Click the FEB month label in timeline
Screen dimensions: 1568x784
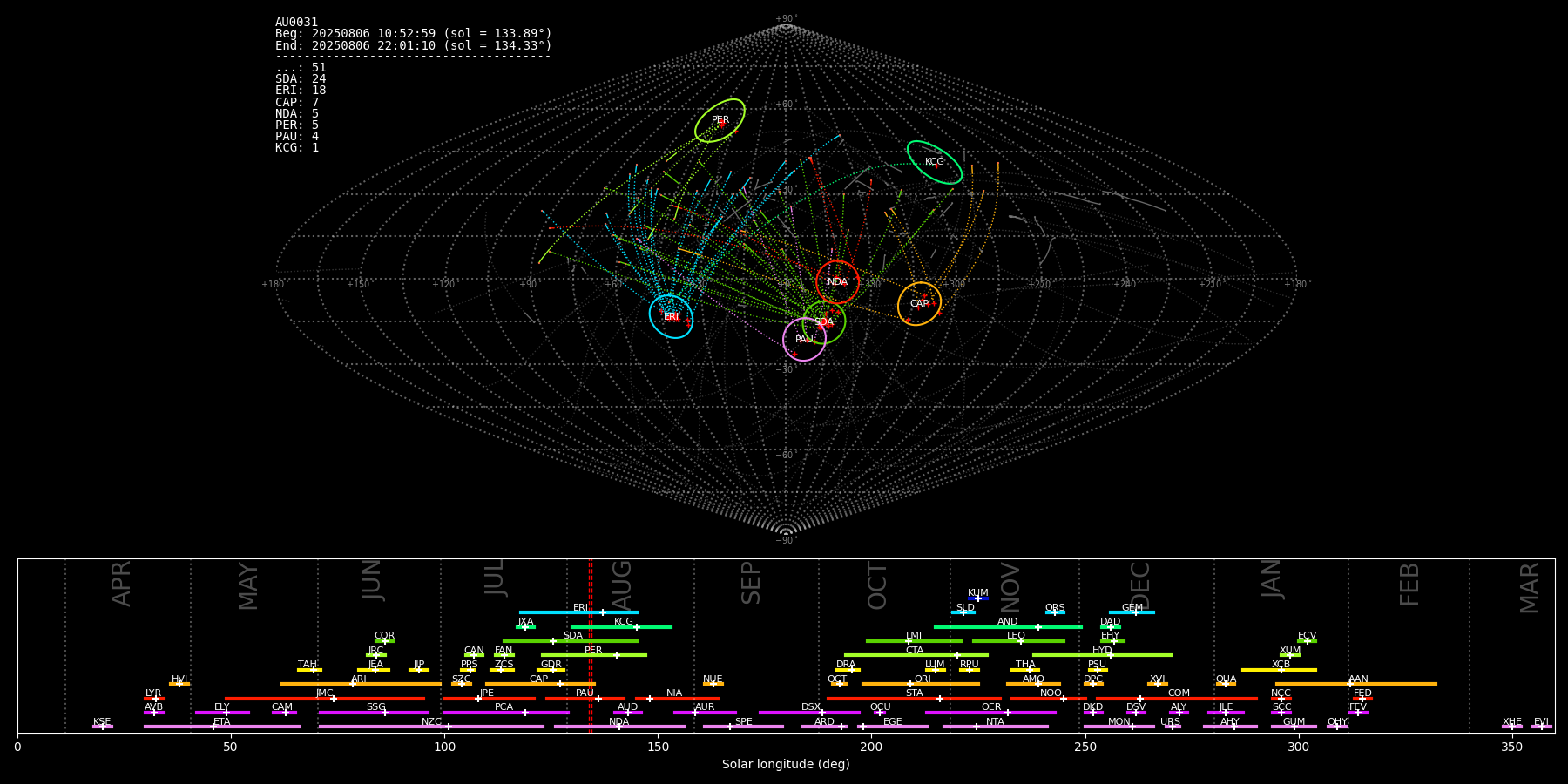click(x=1409, y=584)
